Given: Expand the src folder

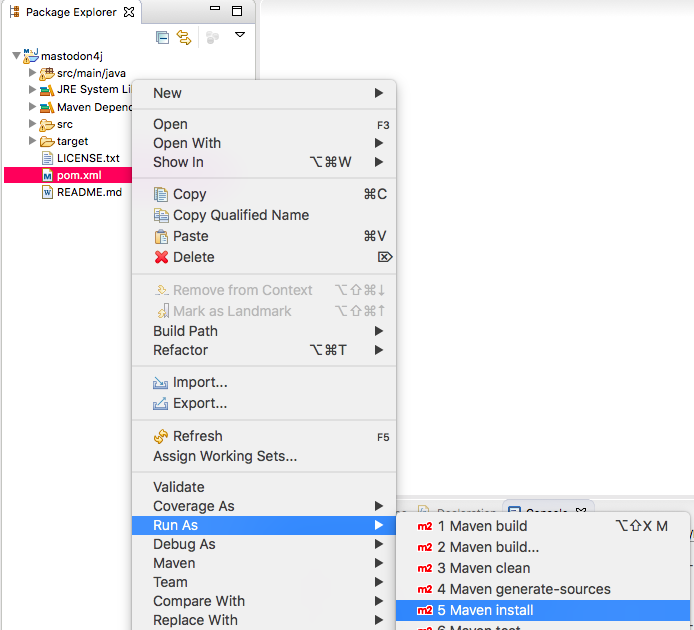Looking at the screenshot, I should pyautogui.click(x=32, y=124).
